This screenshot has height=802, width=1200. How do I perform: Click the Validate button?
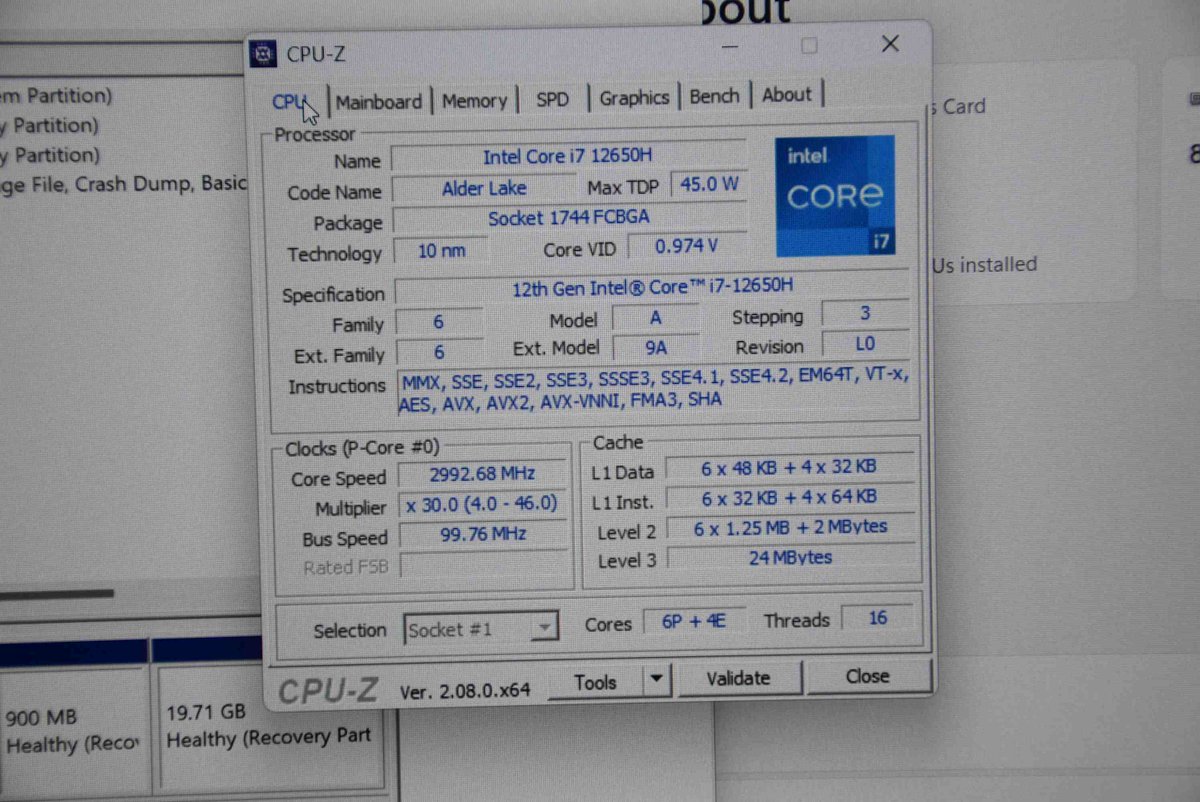[738, 678]
